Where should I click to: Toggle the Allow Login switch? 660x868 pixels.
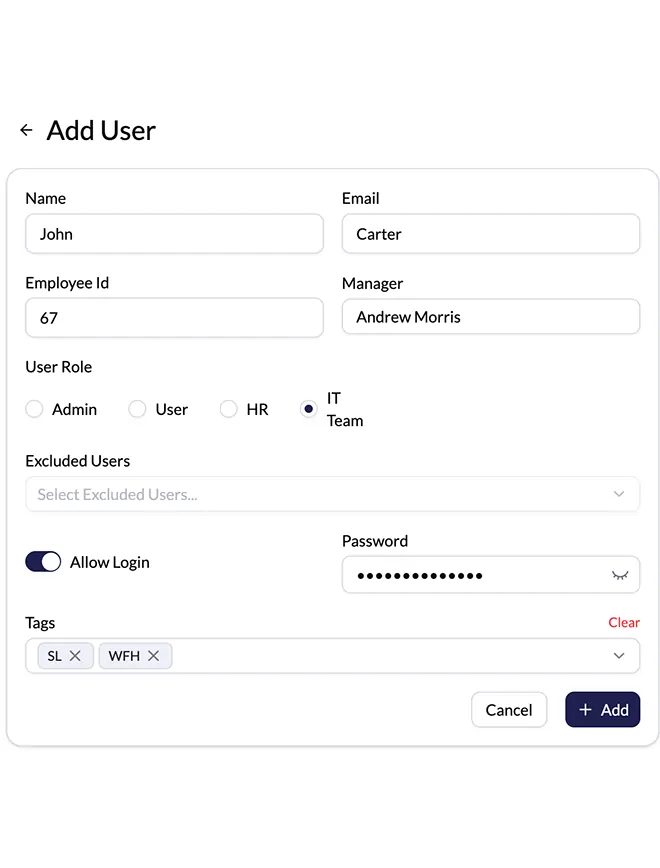[43, 562]
